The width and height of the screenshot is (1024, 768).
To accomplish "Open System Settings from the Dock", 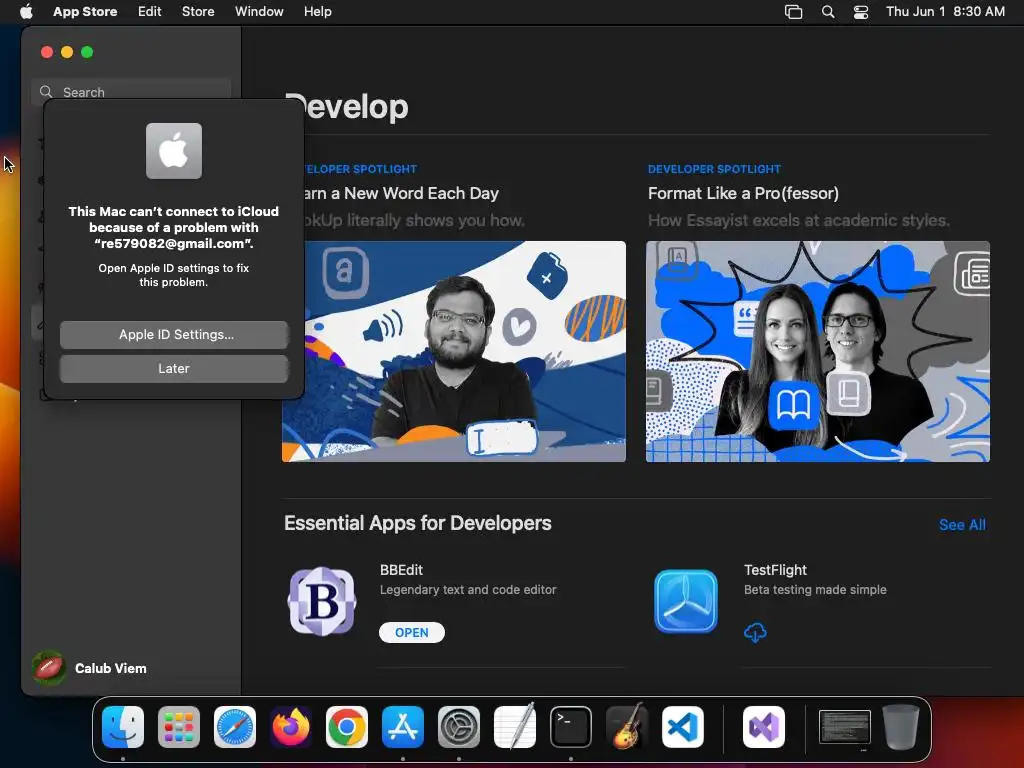I will point(458,727).
